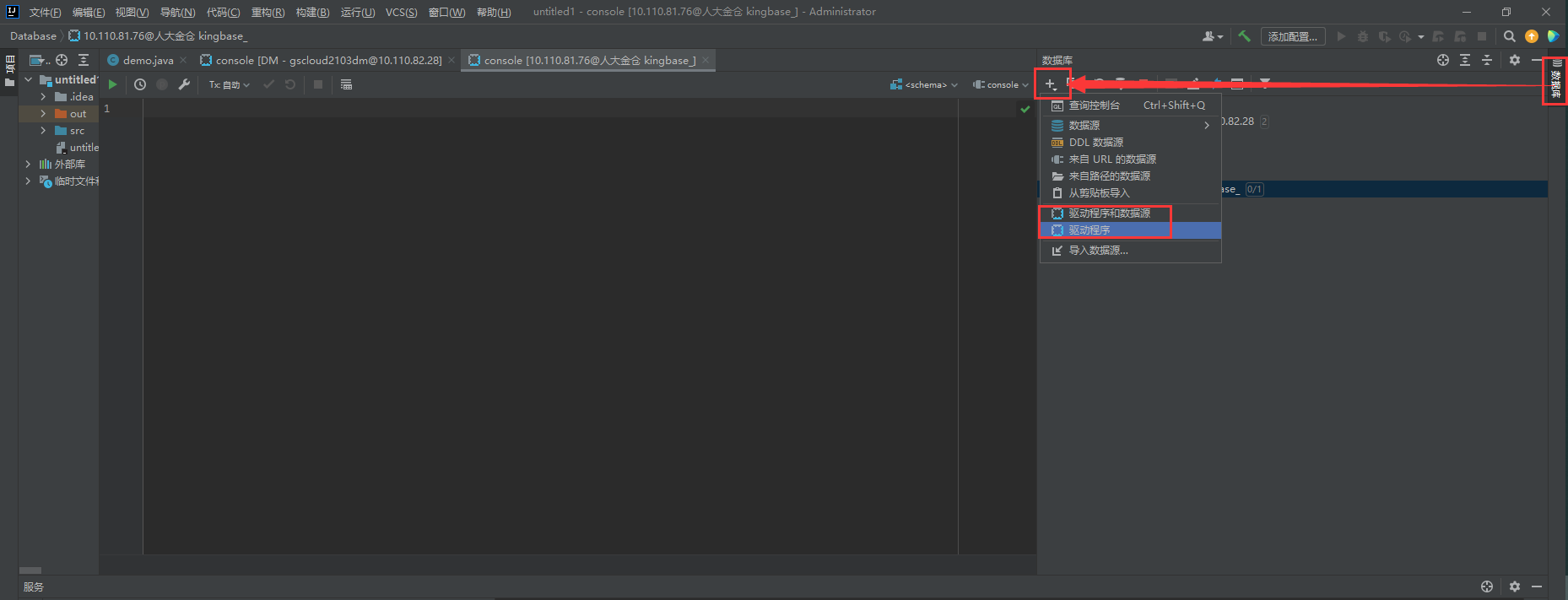The width and height of the screenshot is (1568, 600).
Task: Click the Database breadcrumb
Action: click(x=33, y=36)
